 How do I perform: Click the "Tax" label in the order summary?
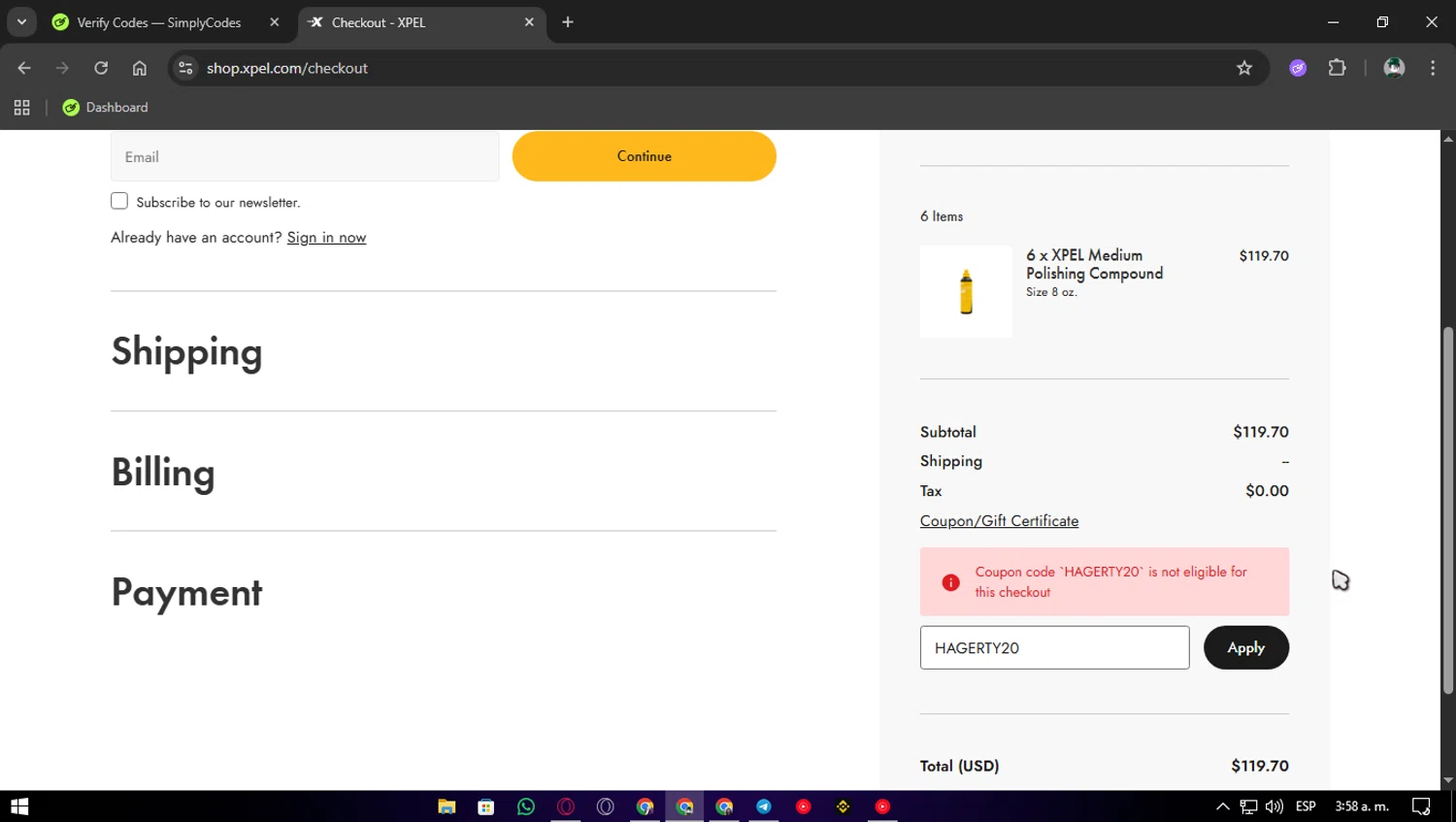[x=931, y=491]
